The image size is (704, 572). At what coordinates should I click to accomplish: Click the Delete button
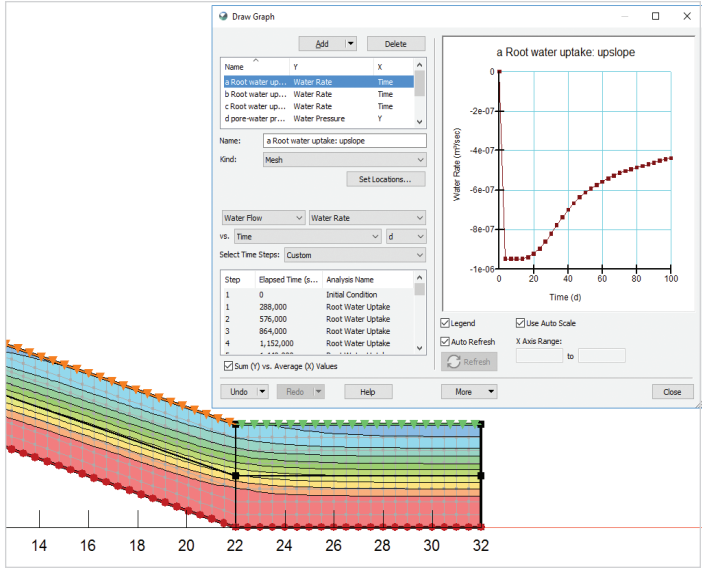(396, 44)
